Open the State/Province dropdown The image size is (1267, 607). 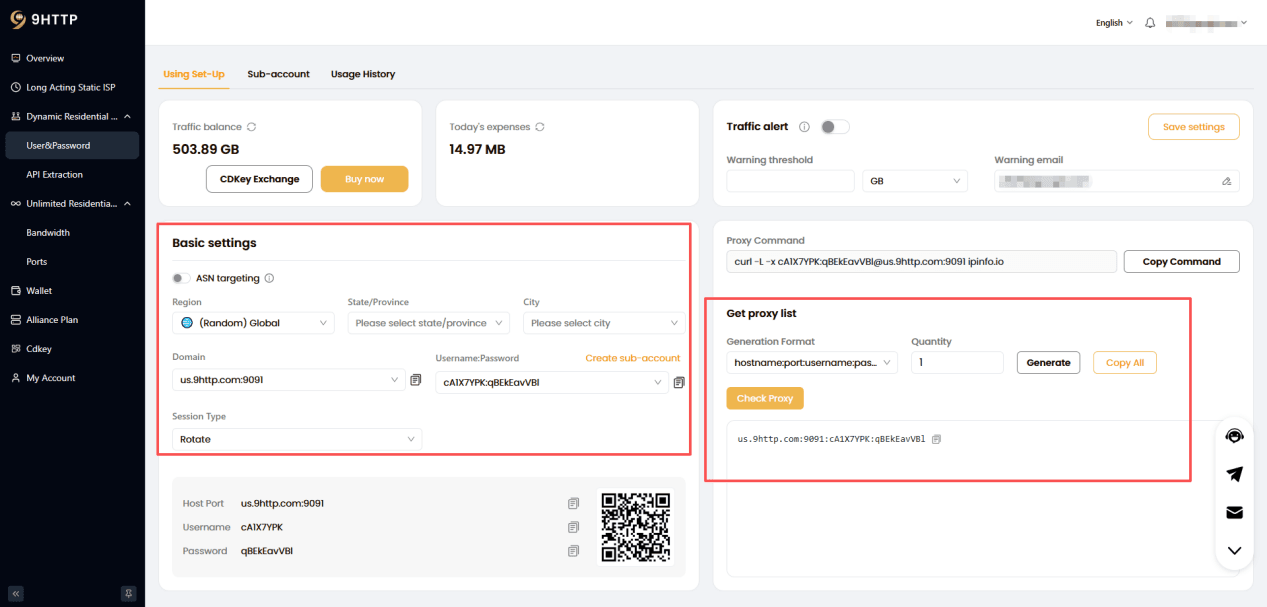coord(429,323)
